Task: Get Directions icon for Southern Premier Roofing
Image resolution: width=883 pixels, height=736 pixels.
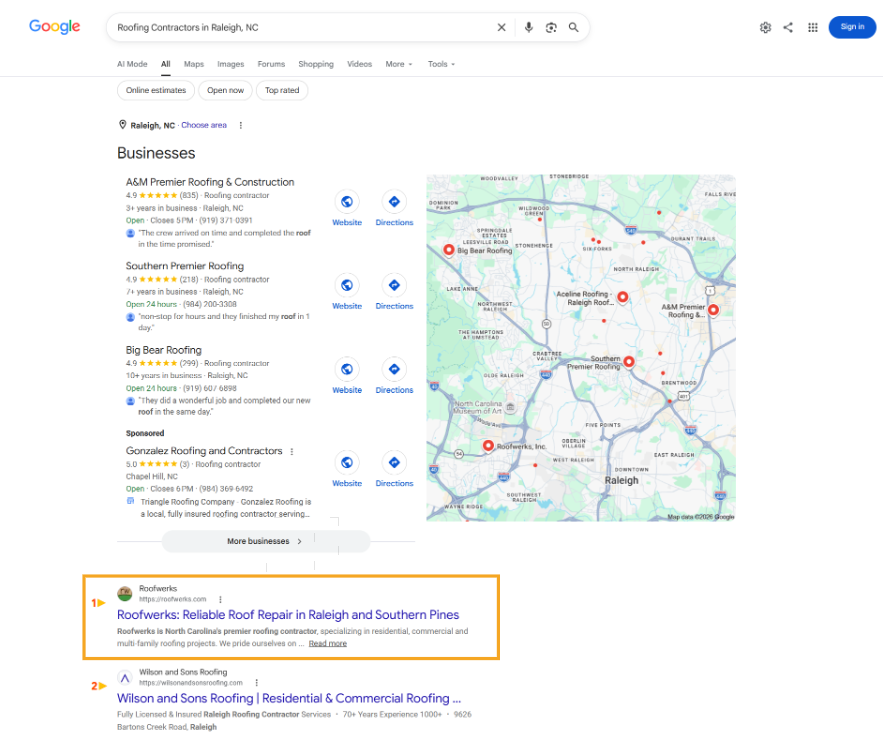Action: pos(394,285)
